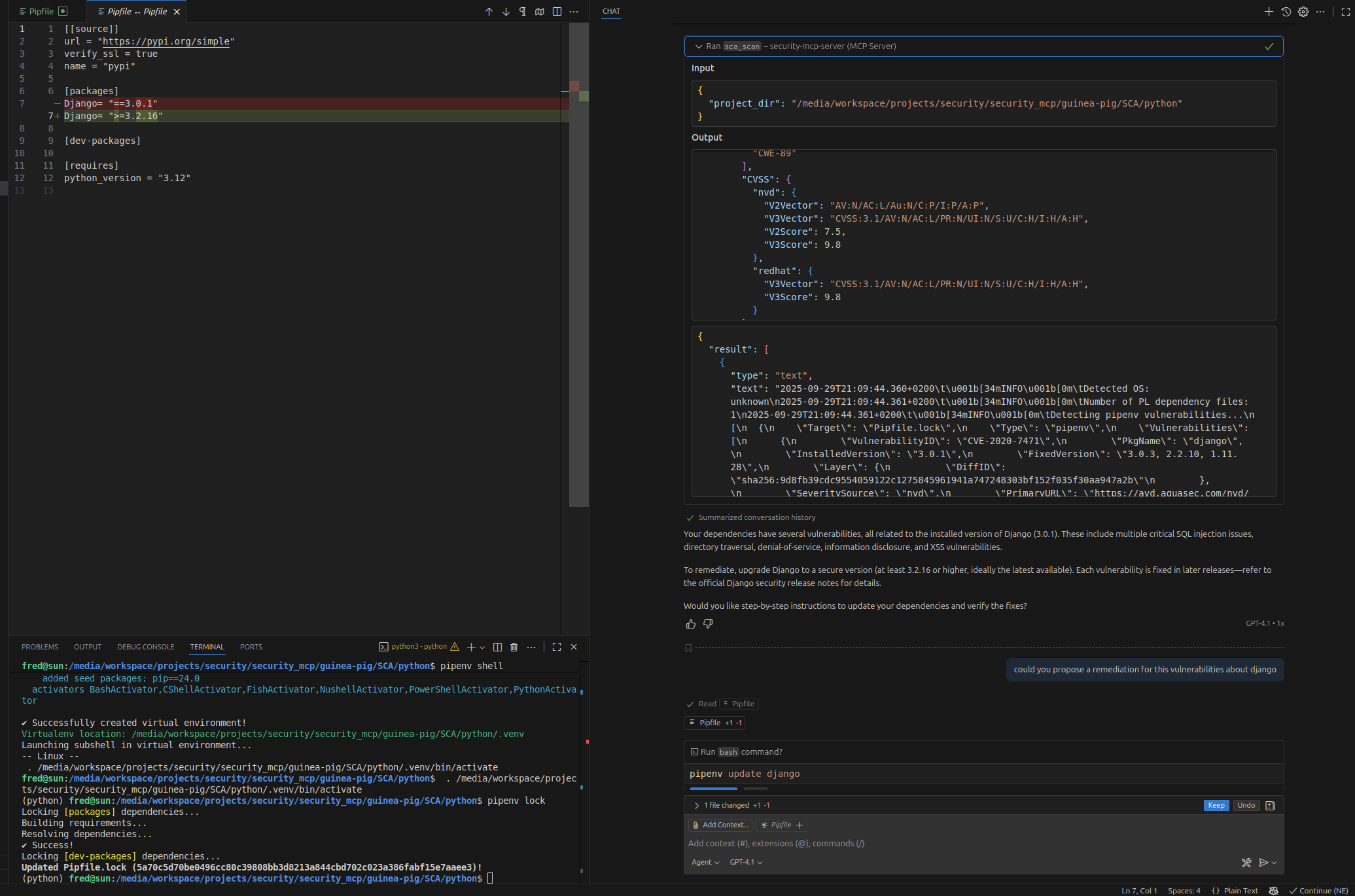Maximize the terminal panel with expand icon

pos(557,647)
